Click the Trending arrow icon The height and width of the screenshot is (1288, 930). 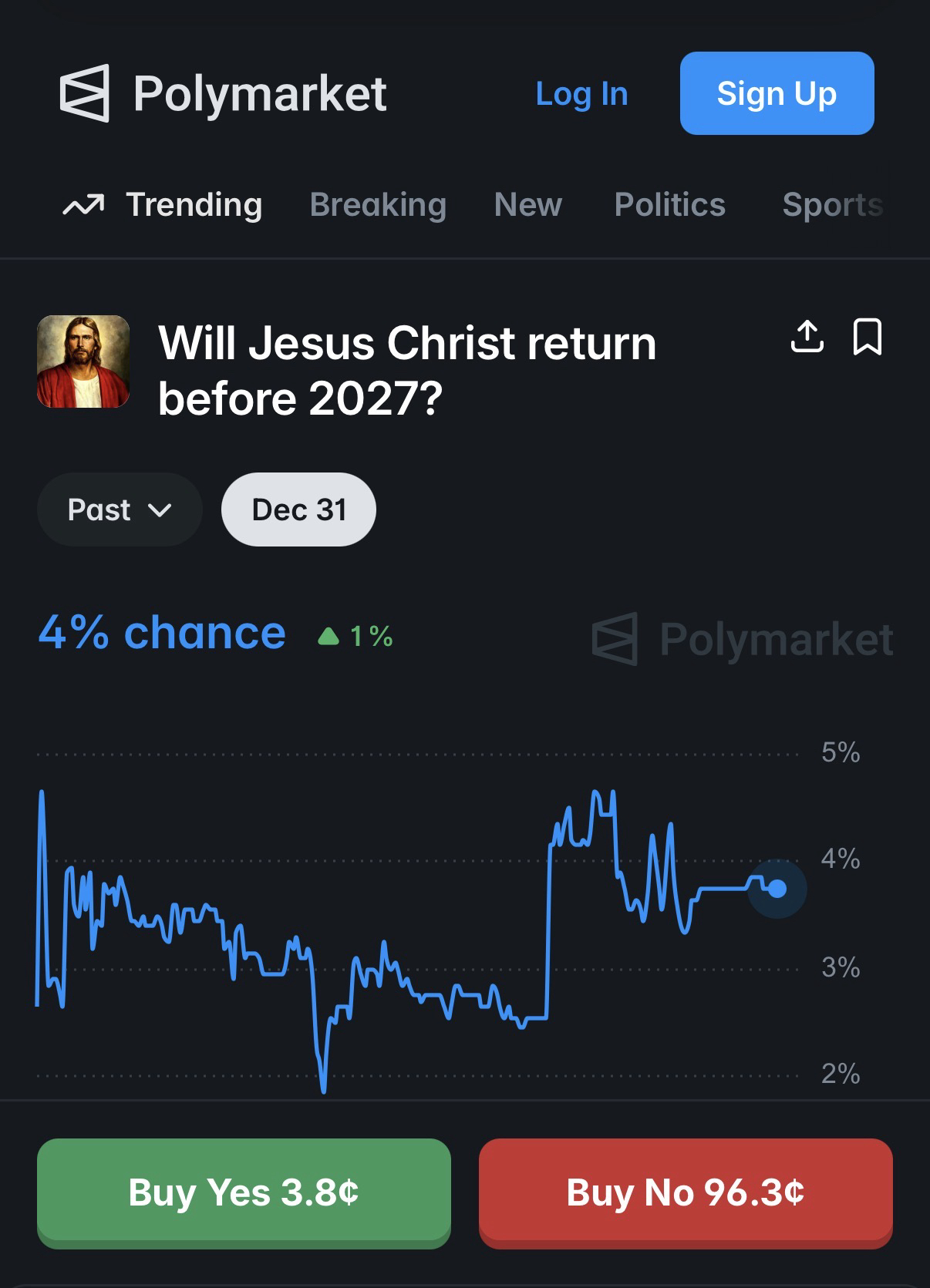pos(83,206)
